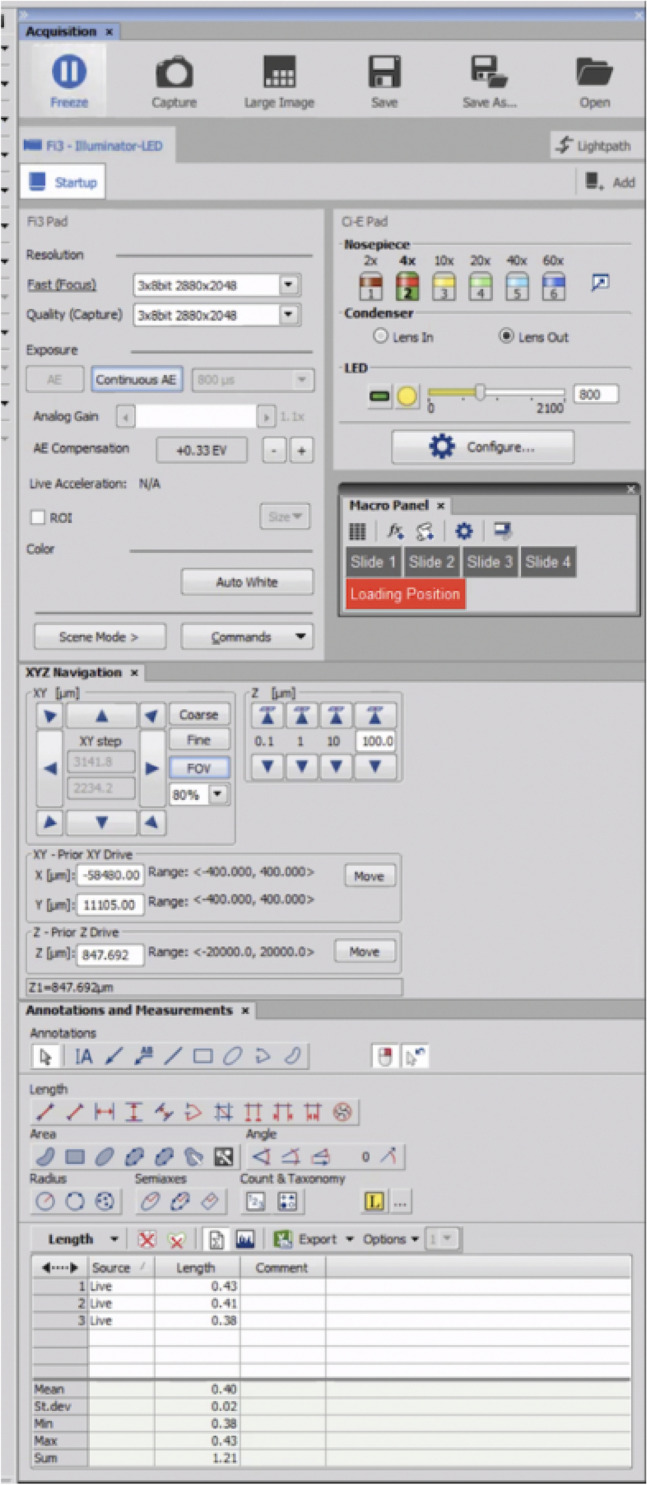This screenshot has height=1485, width=647.
Task: Select the condenser Lens In option
Action: click(x=379, y=337)
